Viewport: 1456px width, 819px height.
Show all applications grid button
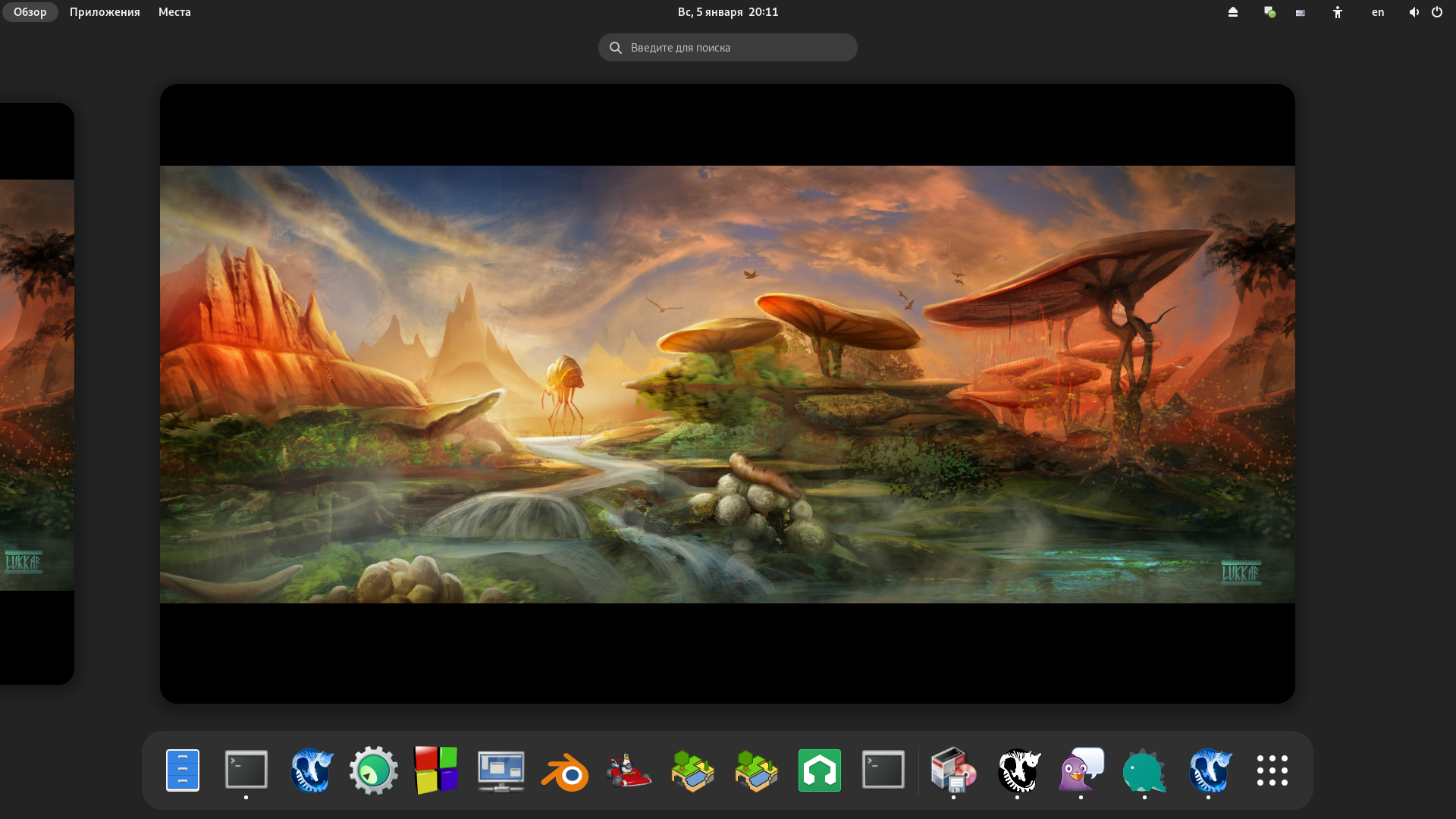[1272, 770]
